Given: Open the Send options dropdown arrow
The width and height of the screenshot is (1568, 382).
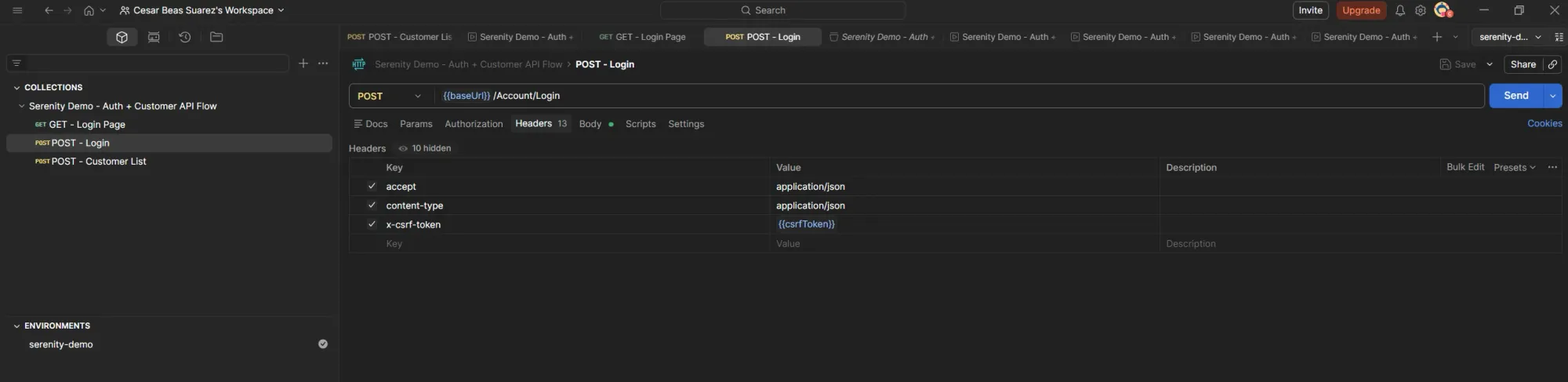Looking at the screenshot, I should pos(1552,96).
